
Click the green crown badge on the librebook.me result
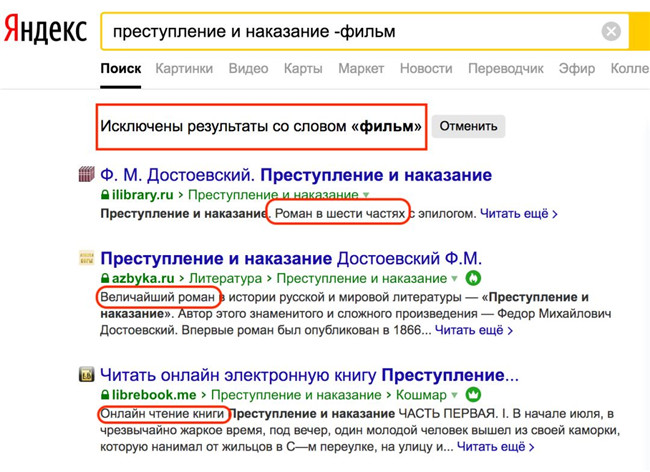(x=473, y=395)
